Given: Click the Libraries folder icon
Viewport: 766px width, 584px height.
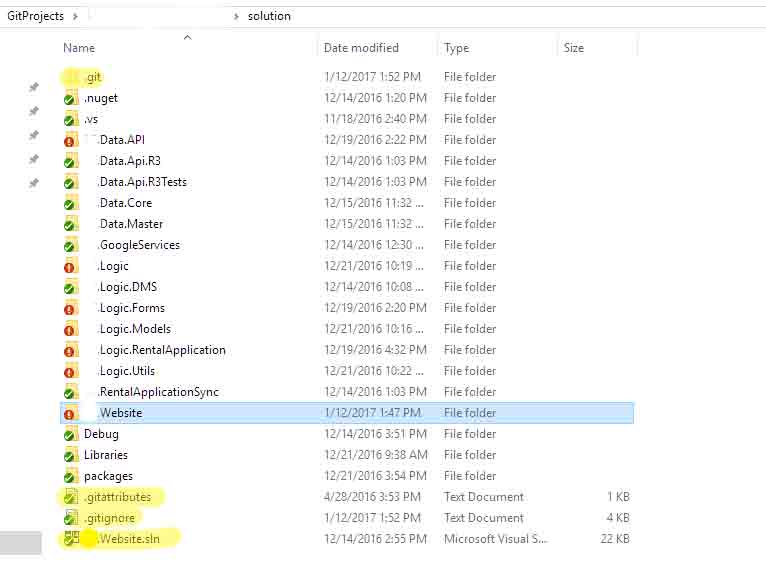Looking at the screenshot, I should click(x=71, y=455).
